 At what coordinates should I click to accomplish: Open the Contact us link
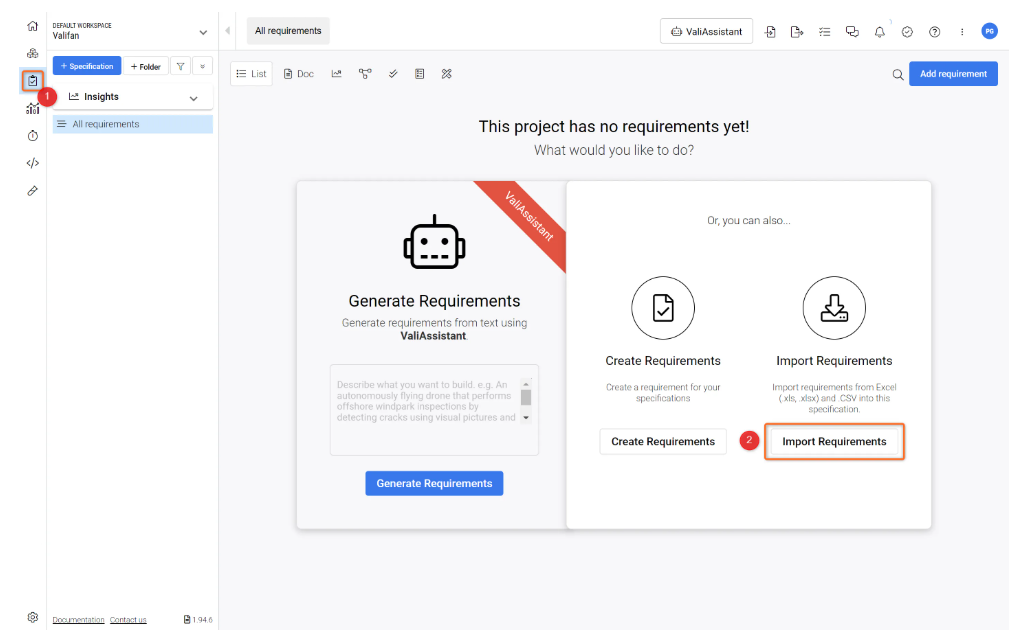128,619
